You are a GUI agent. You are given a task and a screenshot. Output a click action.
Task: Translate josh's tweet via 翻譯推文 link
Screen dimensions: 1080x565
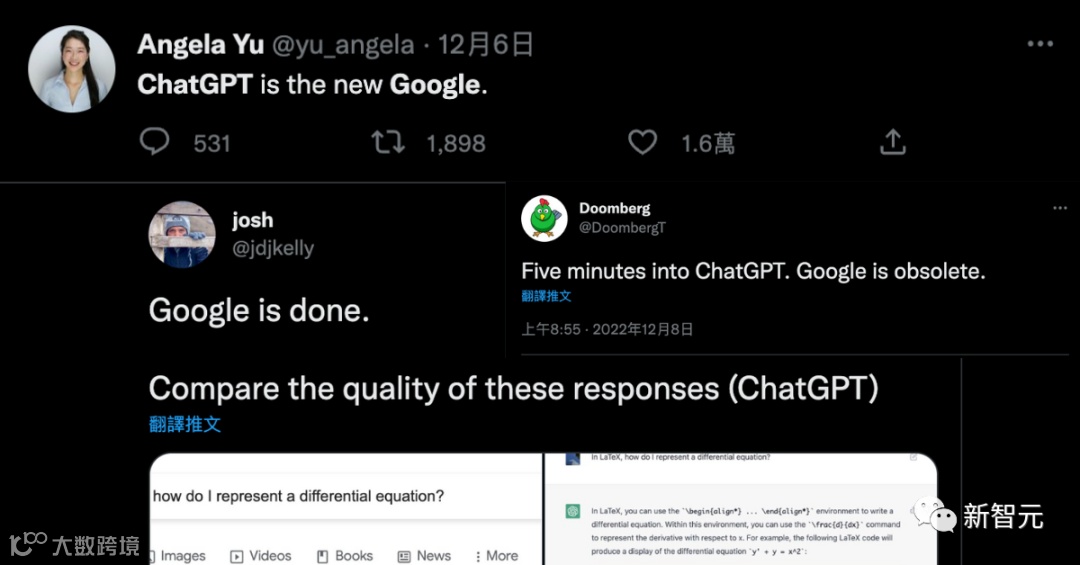click(x=185, y=424)
